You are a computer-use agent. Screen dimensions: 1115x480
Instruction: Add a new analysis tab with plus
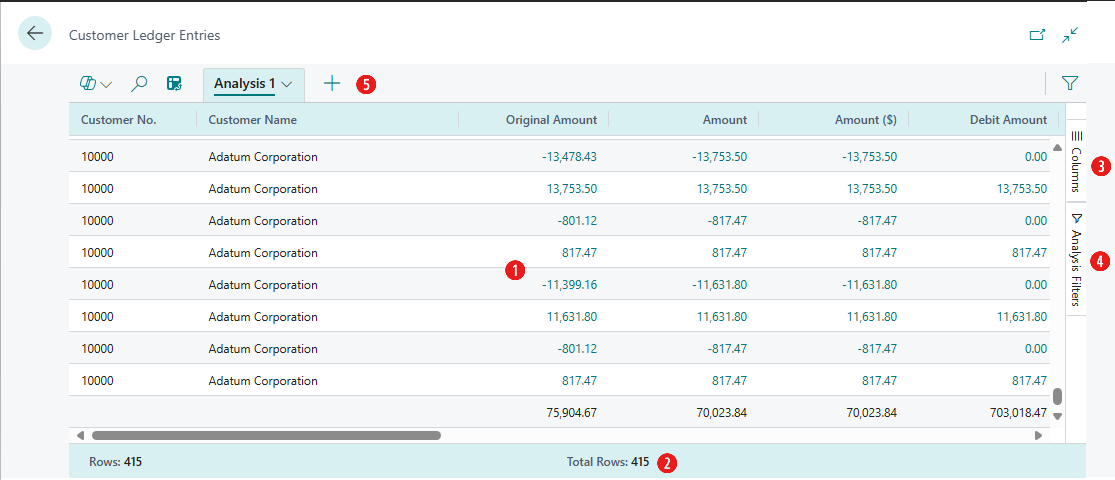[x=332, y=84]
